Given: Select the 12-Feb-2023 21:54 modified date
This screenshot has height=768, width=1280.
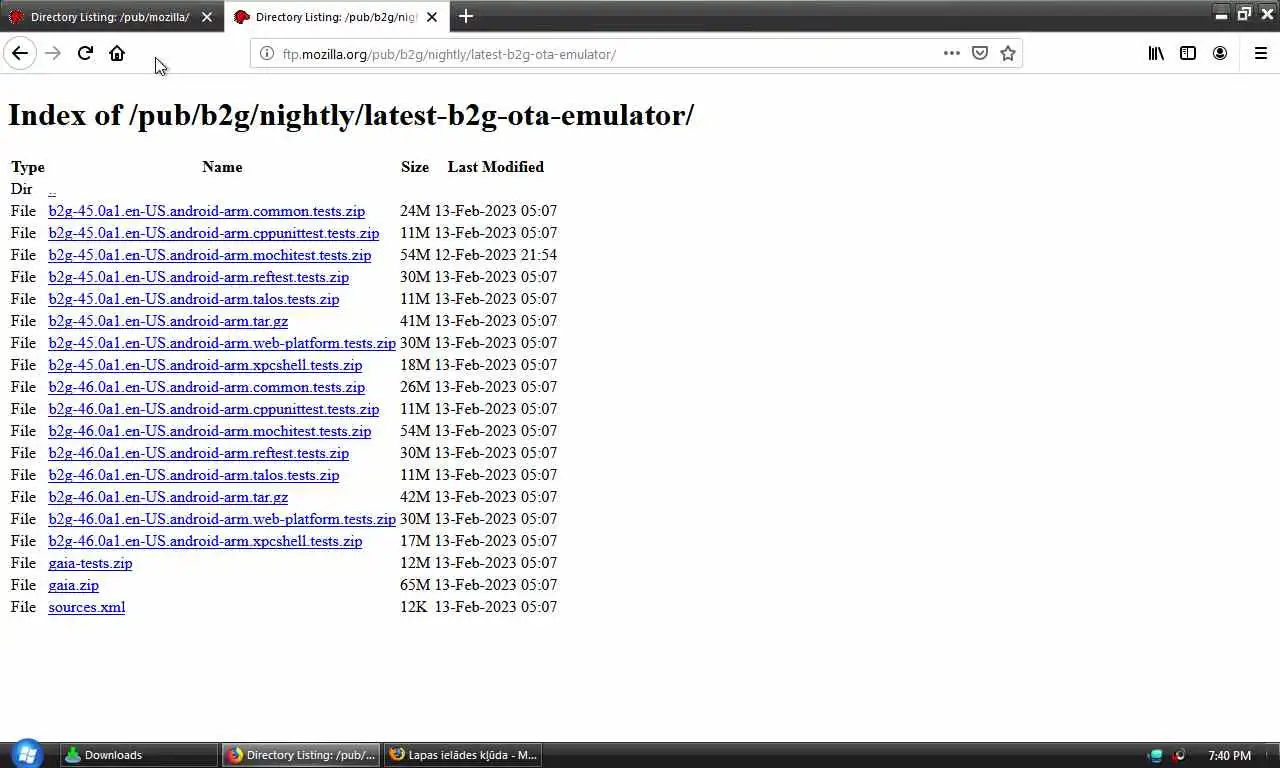Looking at the screenshot, I should click(495, 255).
